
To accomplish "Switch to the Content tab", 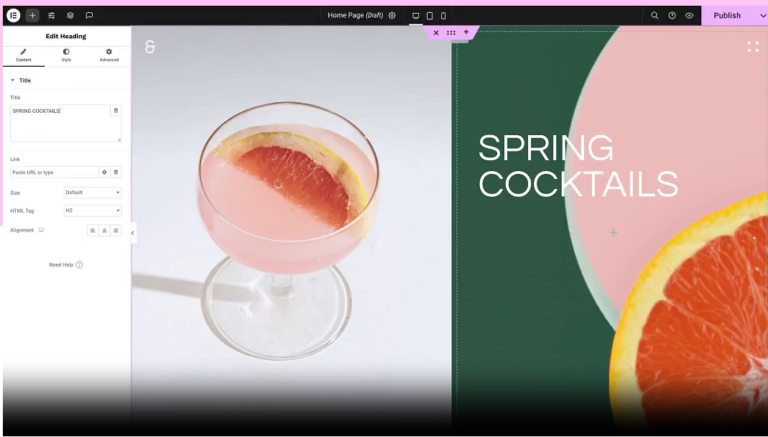I will pyautogui.click(x=24, y=55).
